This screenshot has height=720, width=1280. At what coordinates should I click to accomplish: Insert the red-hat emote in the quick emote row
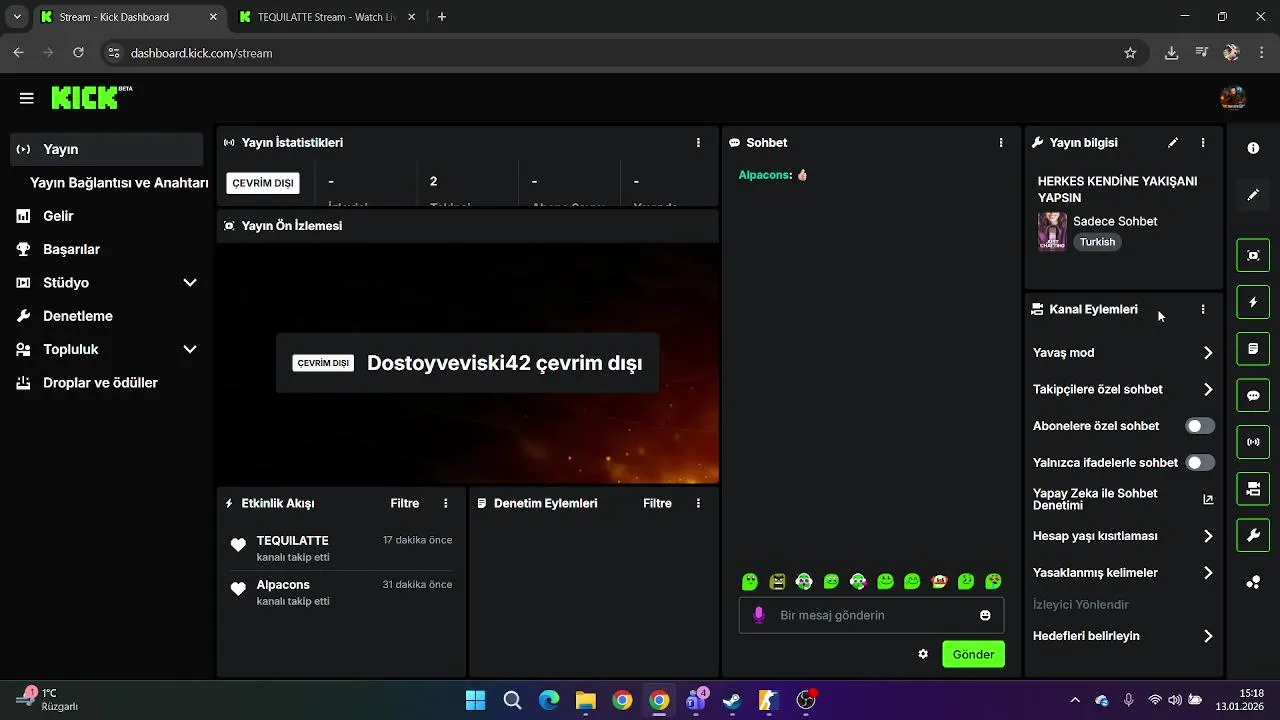click(x=939, y=581)
